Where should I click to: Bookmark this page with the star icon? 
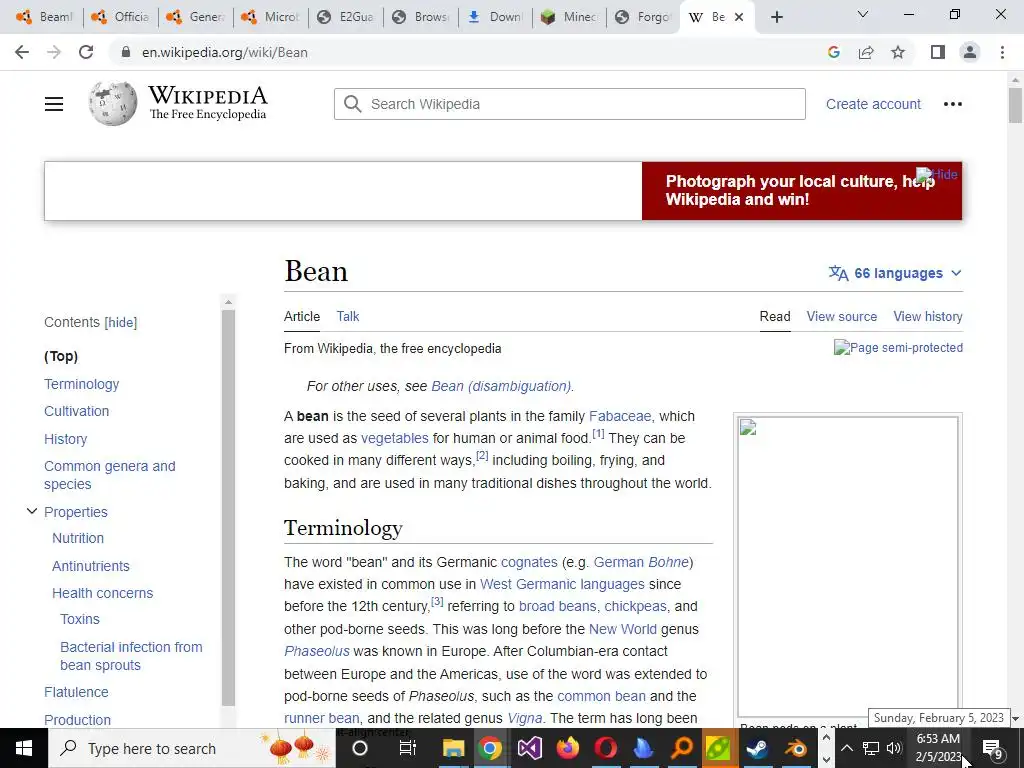pyautogui.click(x=898, y=52)
